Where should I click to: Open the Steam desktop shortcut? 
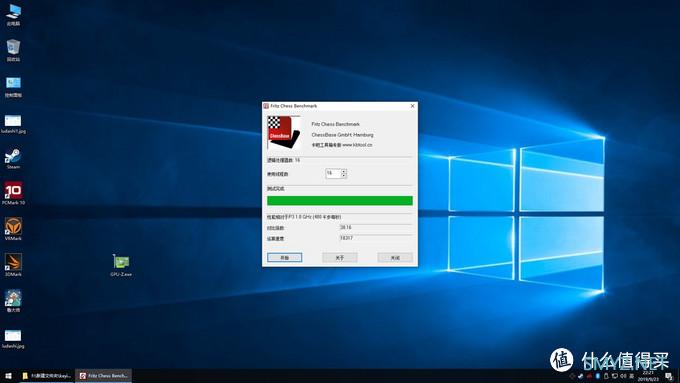[x=13, y=159]
